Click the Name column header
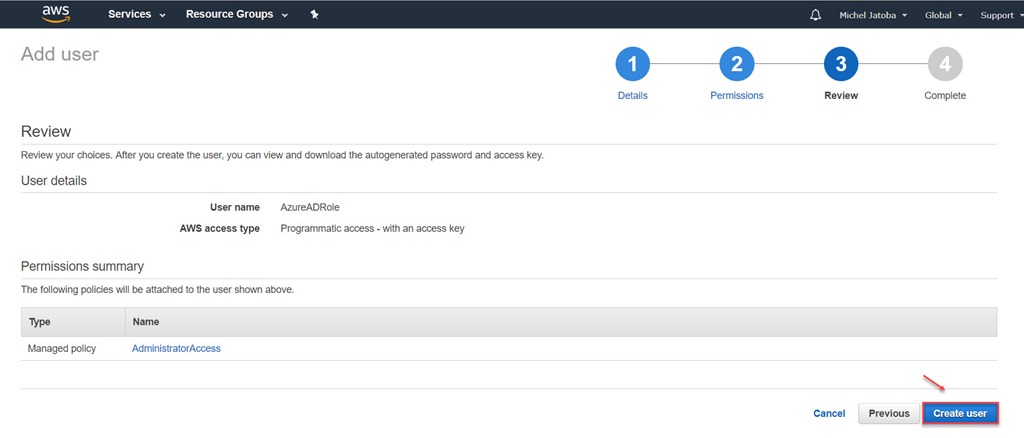This screenshot has width=1024, height=438. click(561, 322)
